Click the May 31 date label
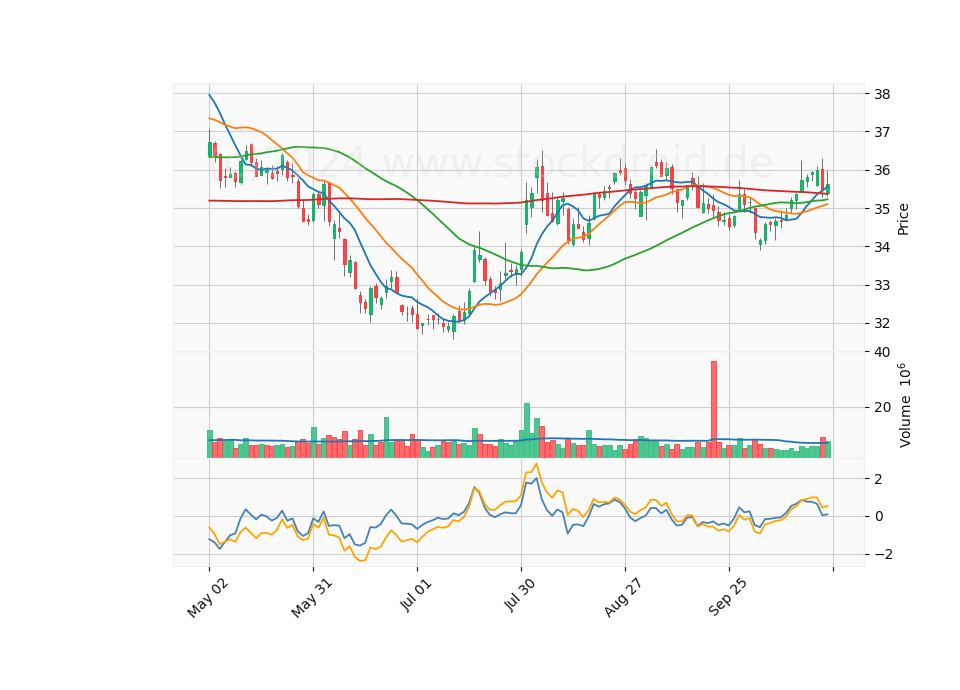The width and height of the screenshot is (960, 690). pos(312,598)
